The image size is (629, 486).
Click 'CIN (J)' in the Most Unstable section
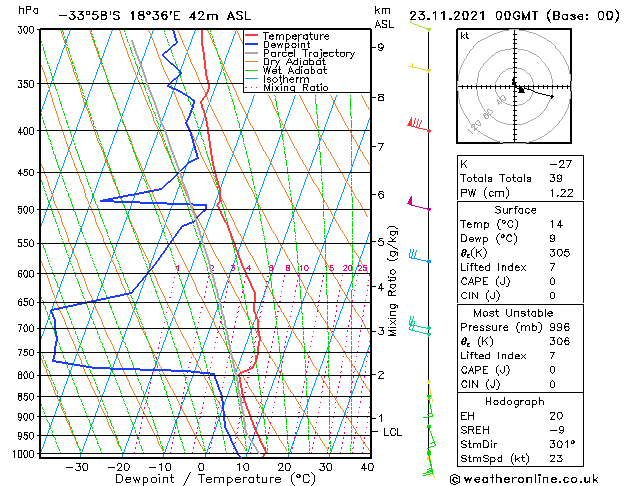pyautogui.click(x=480, y=385)
